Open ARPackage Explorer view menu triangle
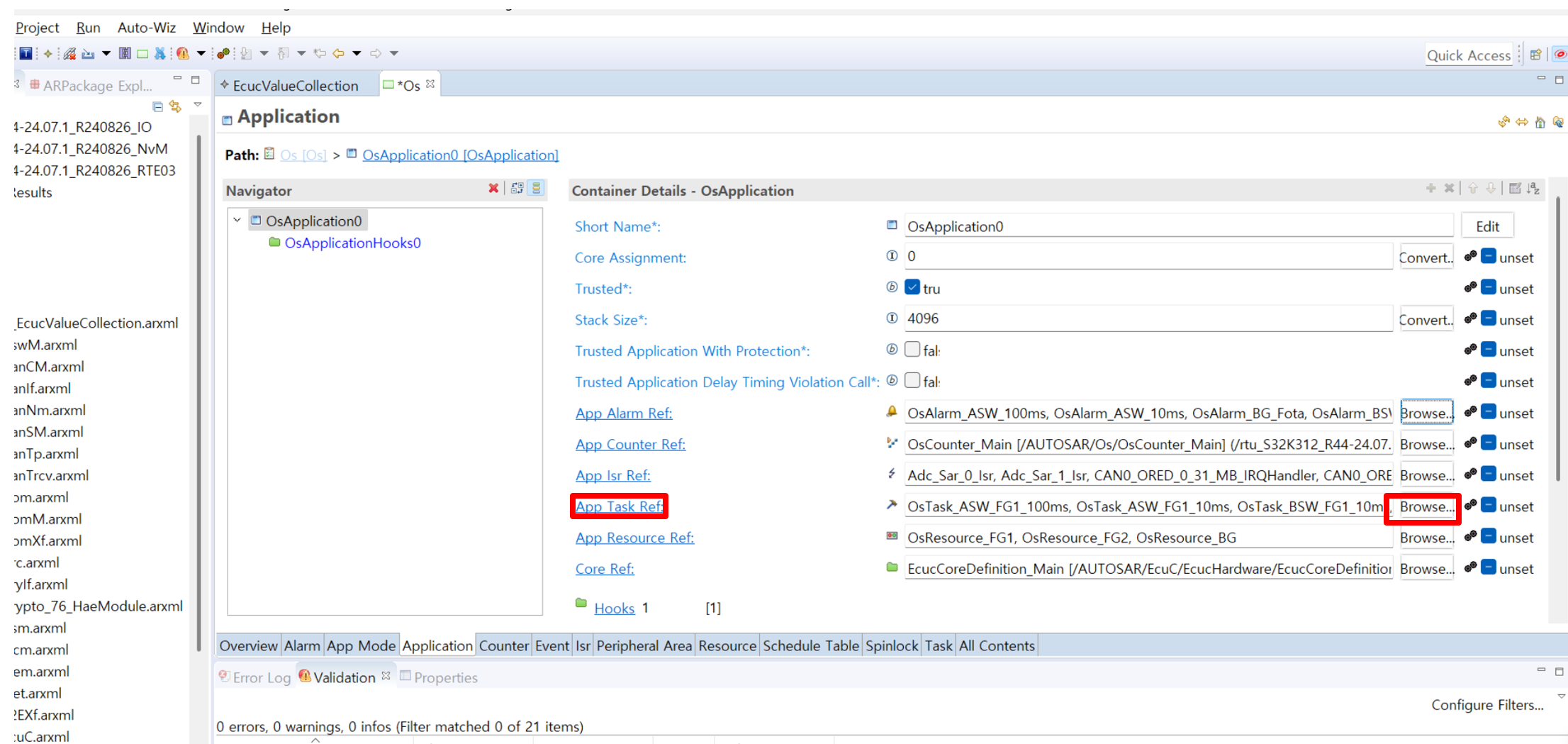The width and height of the screenshot is (1568, 744). [198, 106]
